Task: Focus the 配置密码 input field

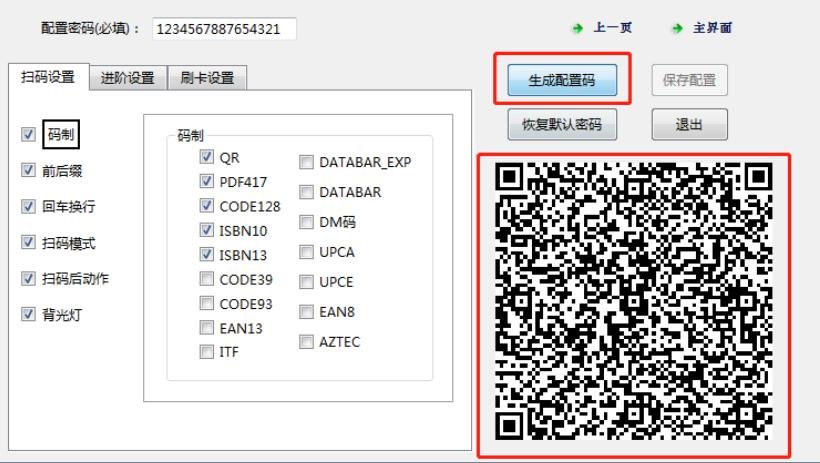Action: click(x=224, y=29)
